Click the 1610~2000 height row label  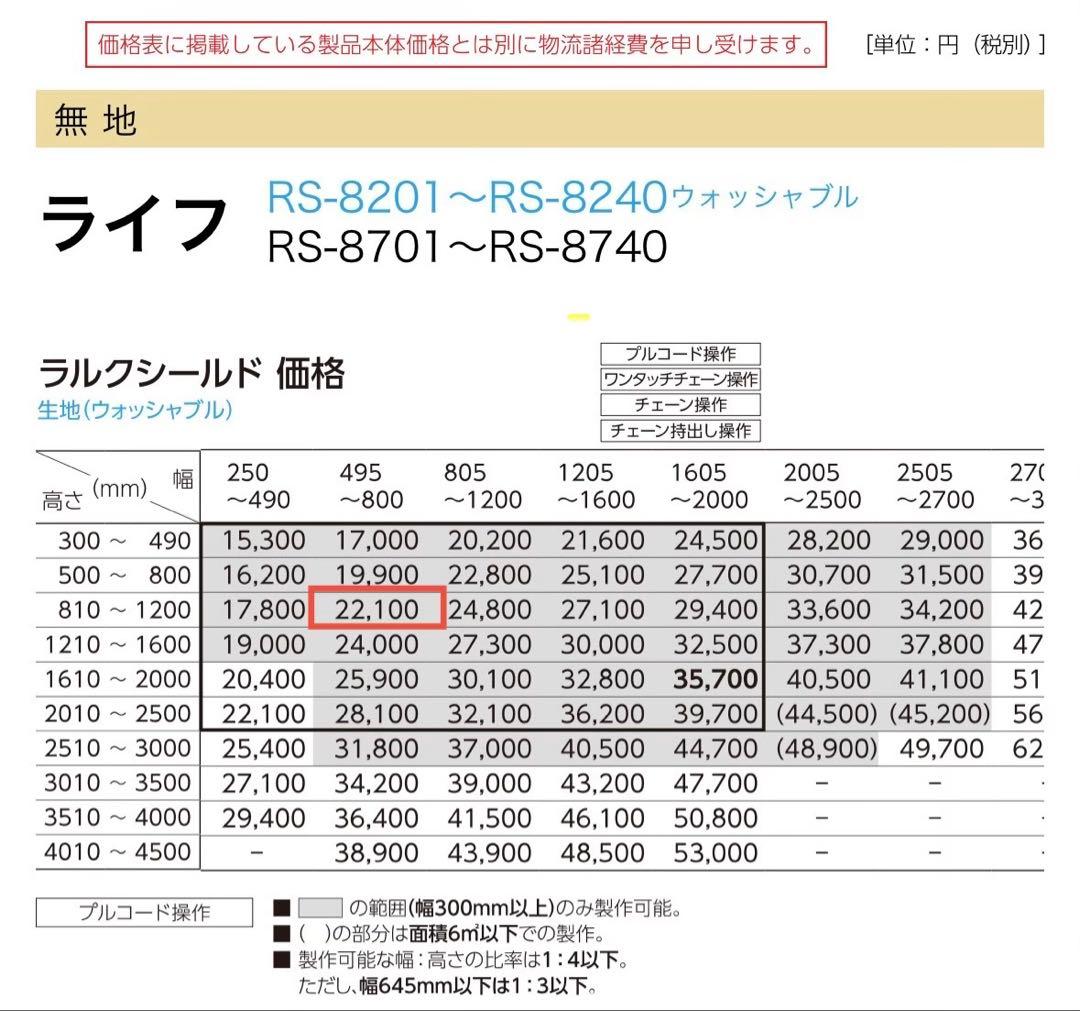(118, 679)
